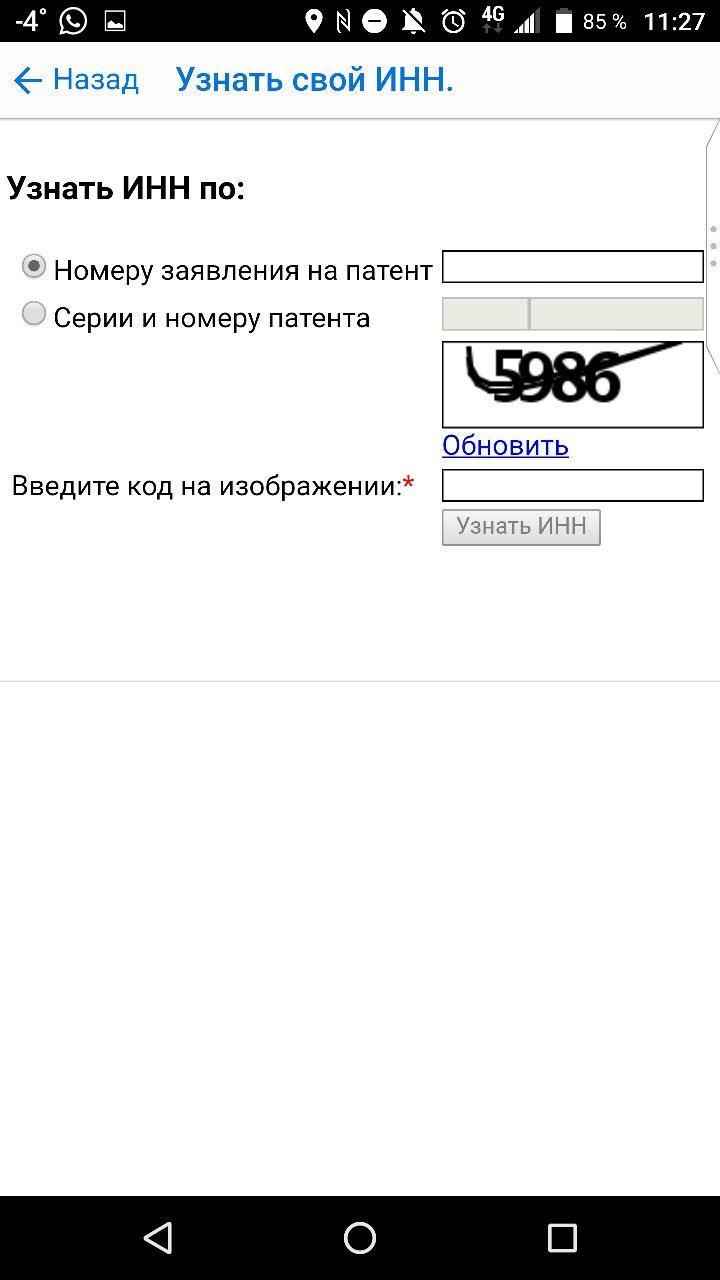The height and width of the screenshot is (1280, 720).
Task: Click the 'Узнать ИНН' button
Action: pos(521,527)
